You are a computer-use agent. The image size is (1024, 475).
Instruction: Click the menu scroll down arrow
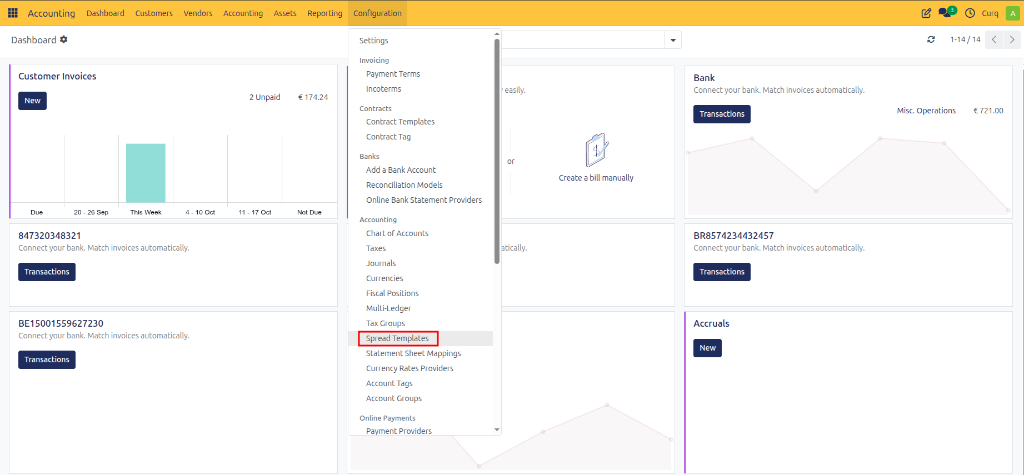(496, 429)
